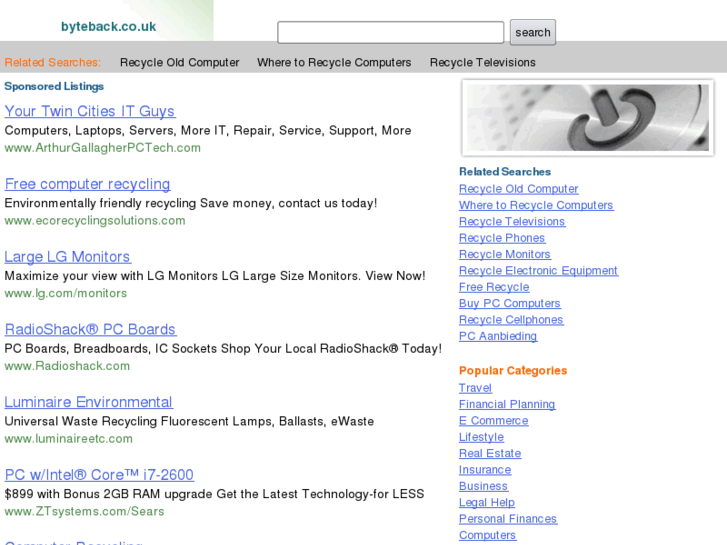Click the description starting 'Computers, Laptops, Servers'
The height and width of the screenshot is (545, 727).
208,131
